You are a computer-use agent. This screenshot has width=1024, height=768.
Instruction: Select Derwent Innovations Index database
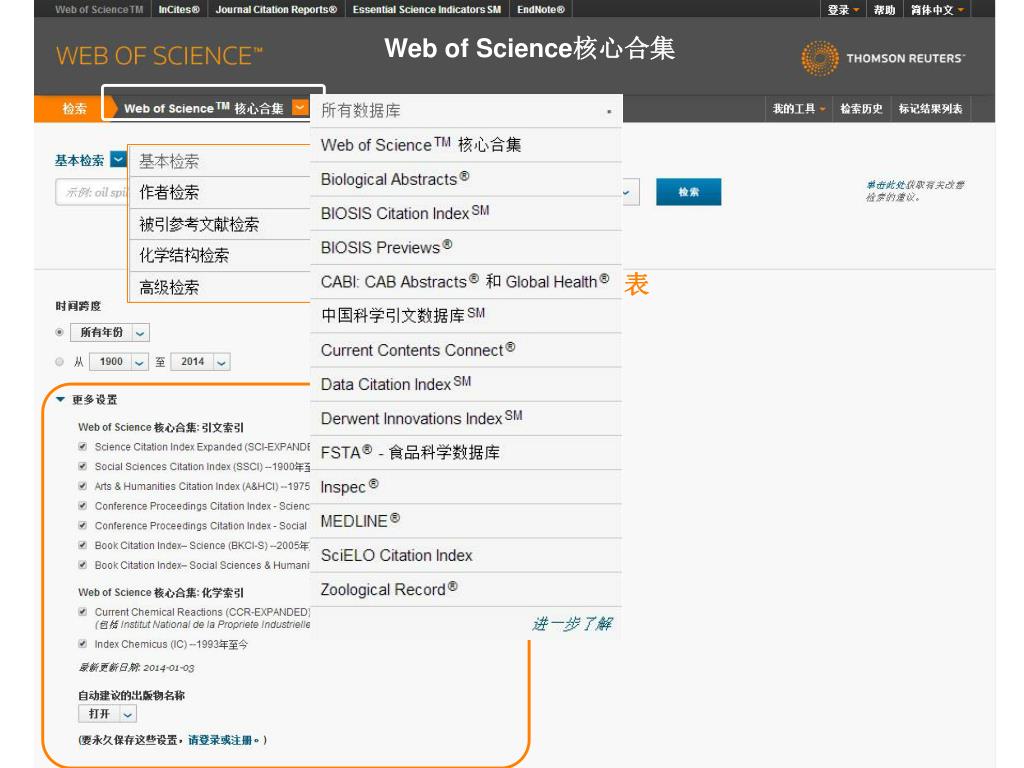tap(466, 418)
